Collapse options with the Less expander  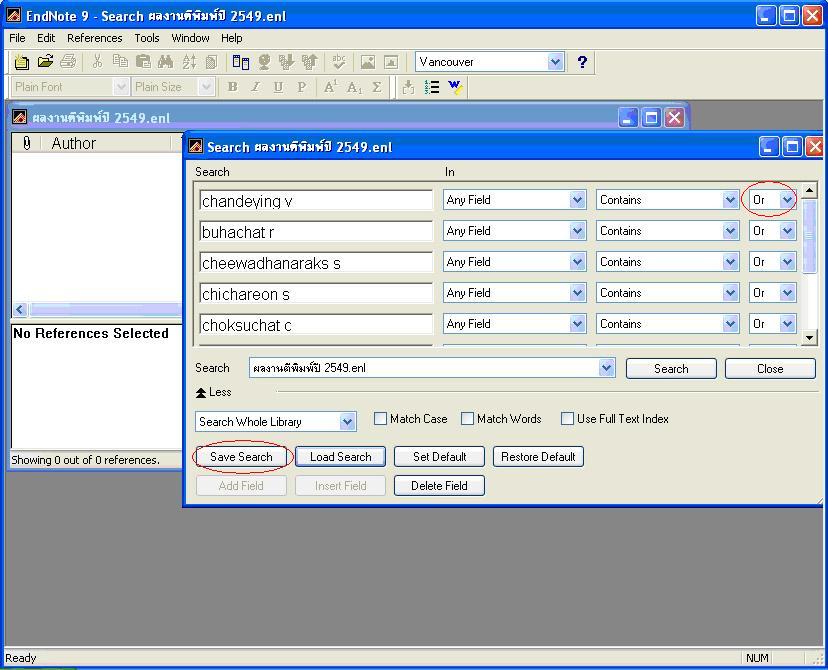pos(213,392)
